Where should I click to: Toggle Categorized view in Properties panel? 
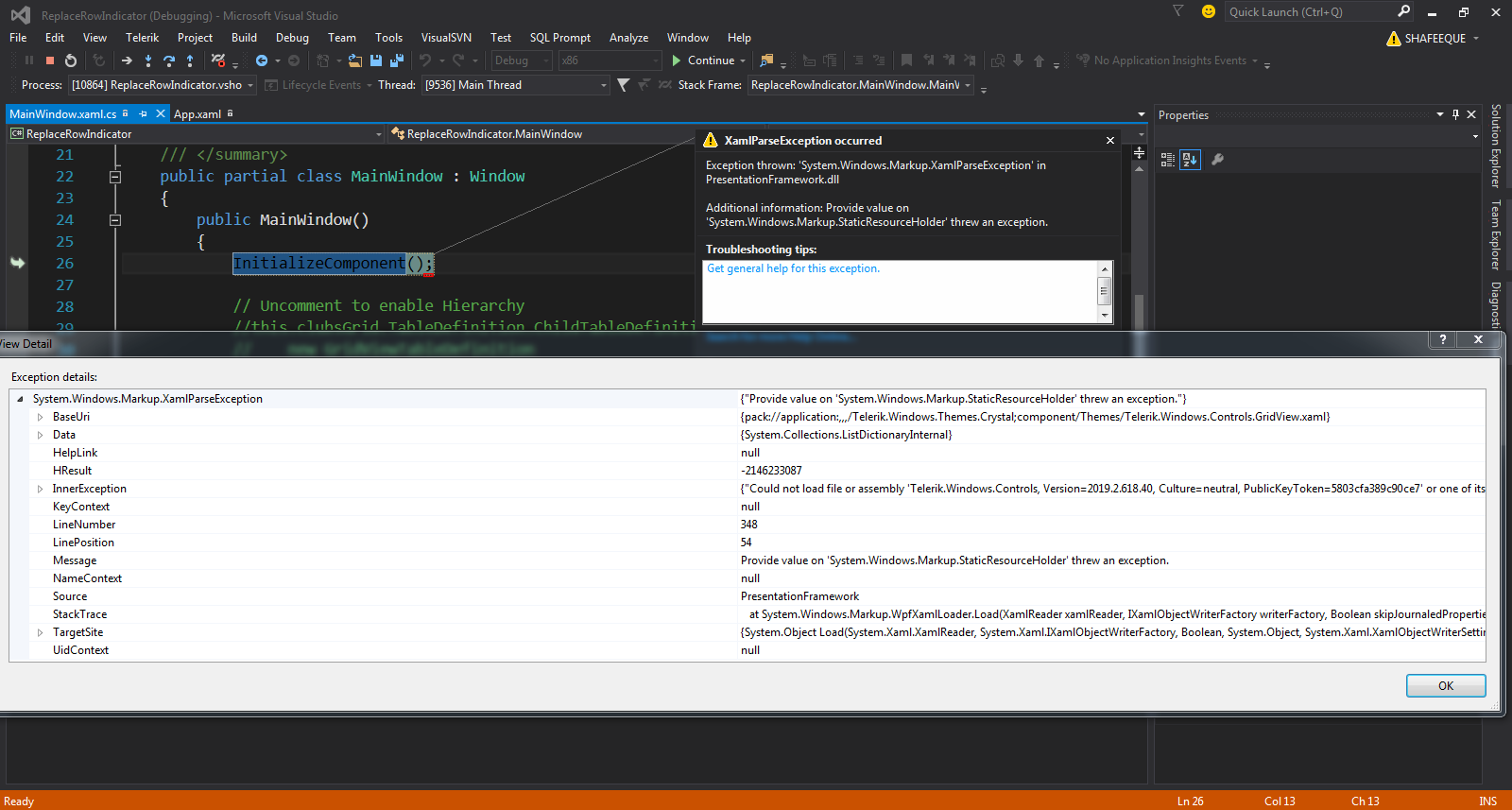(1168, 160)
